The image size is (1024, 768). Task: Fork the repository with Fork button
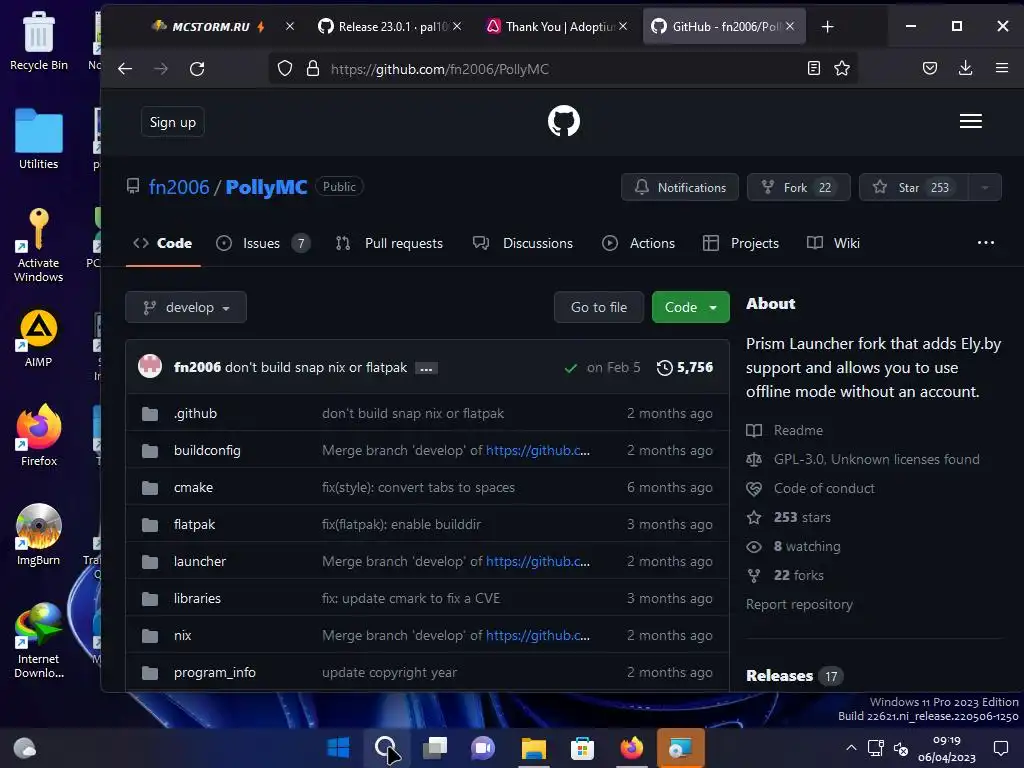coord(798,187)
